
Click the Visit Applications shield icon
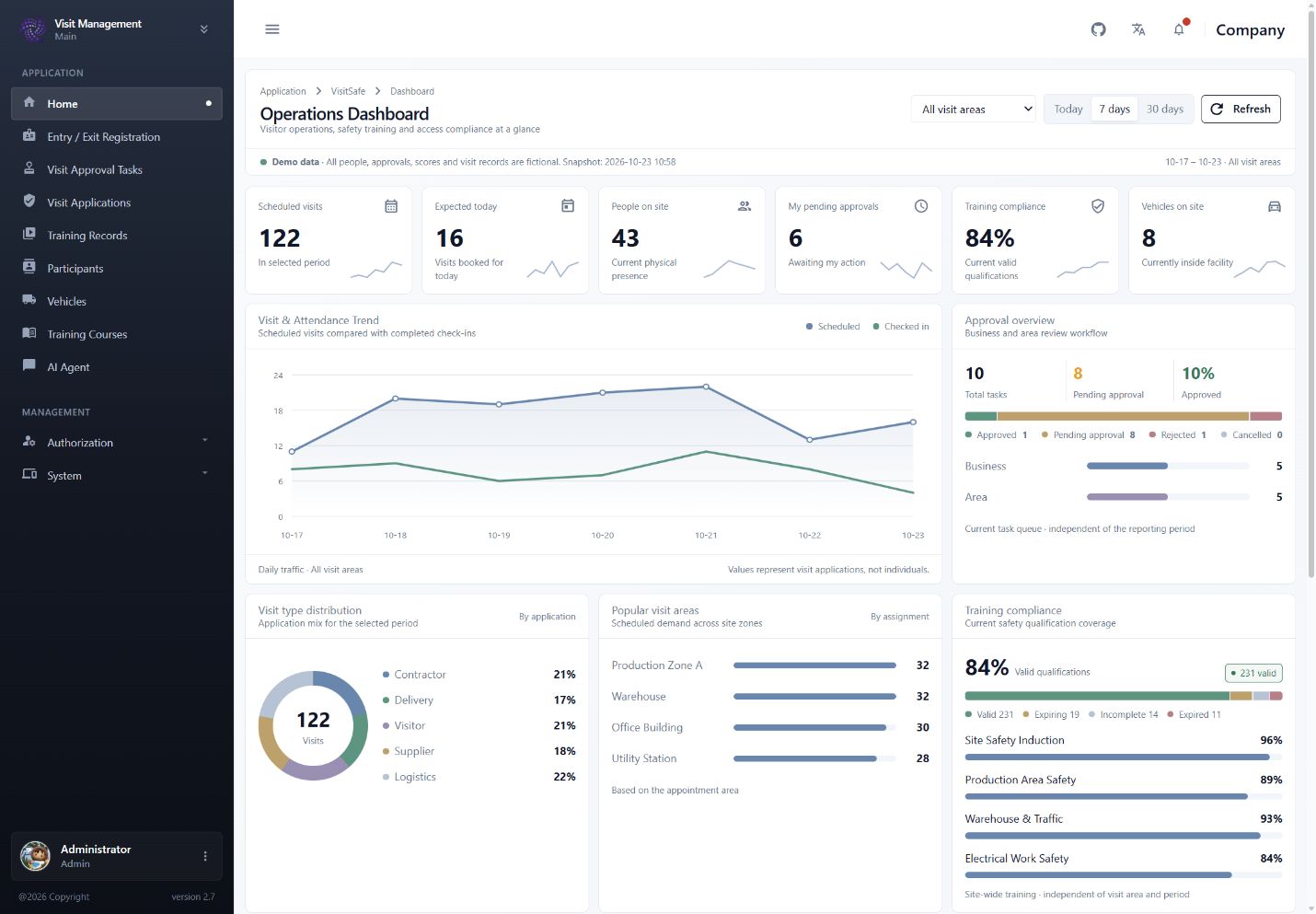tap(29, 202)
